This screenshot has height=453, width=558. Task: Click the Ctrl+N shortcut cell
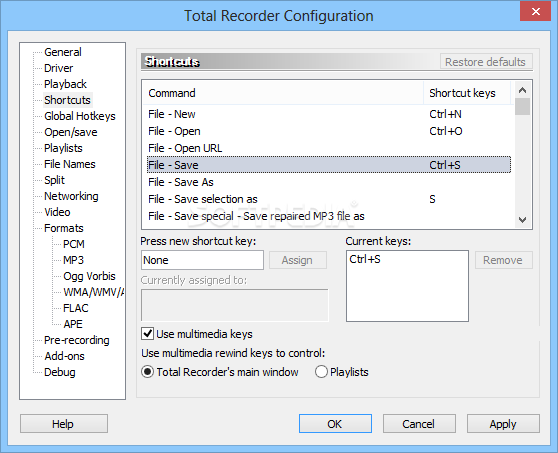[x=445, y=114]
